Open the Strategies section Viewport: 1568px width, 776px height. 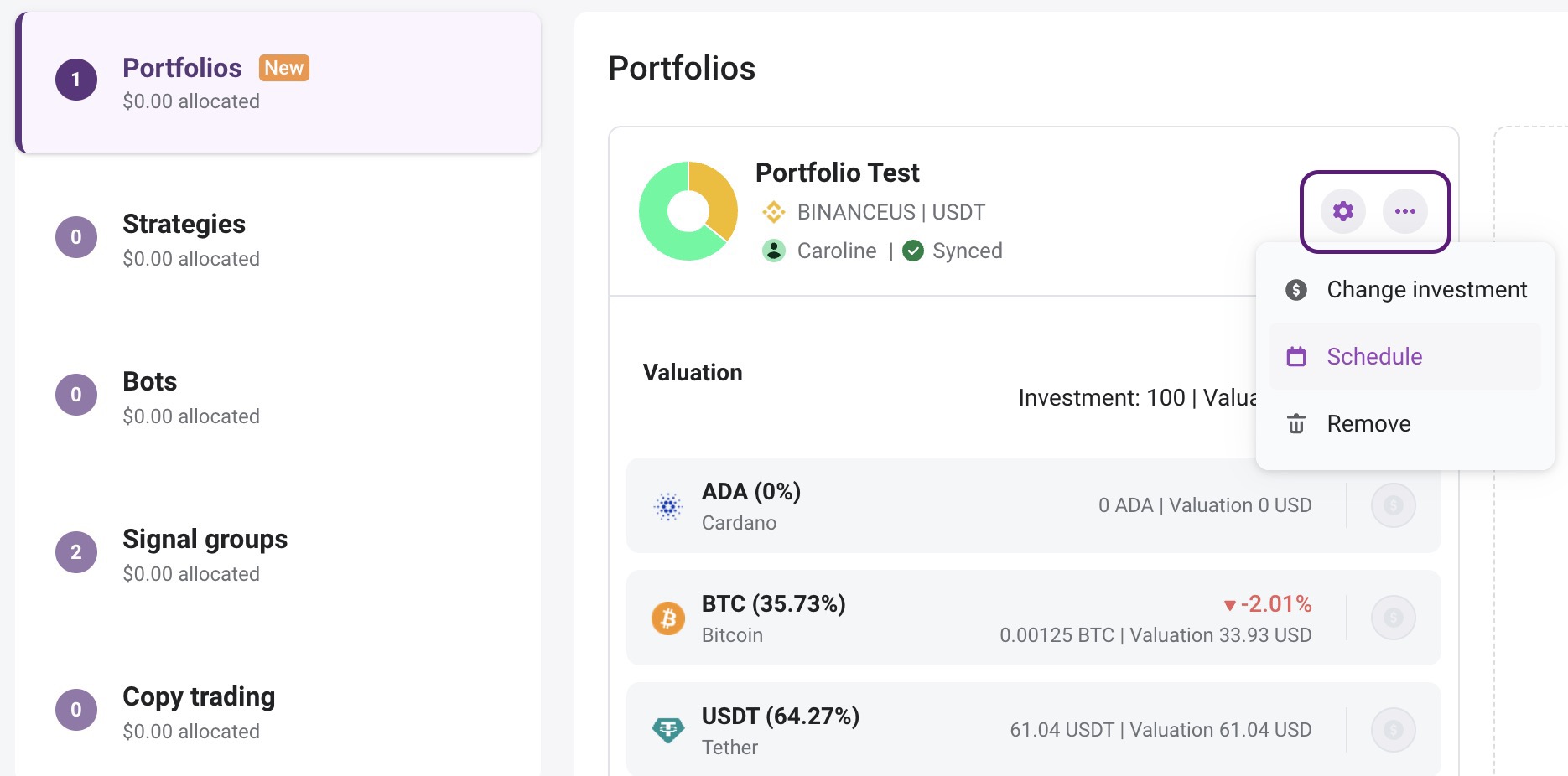(x=184, y=224)
